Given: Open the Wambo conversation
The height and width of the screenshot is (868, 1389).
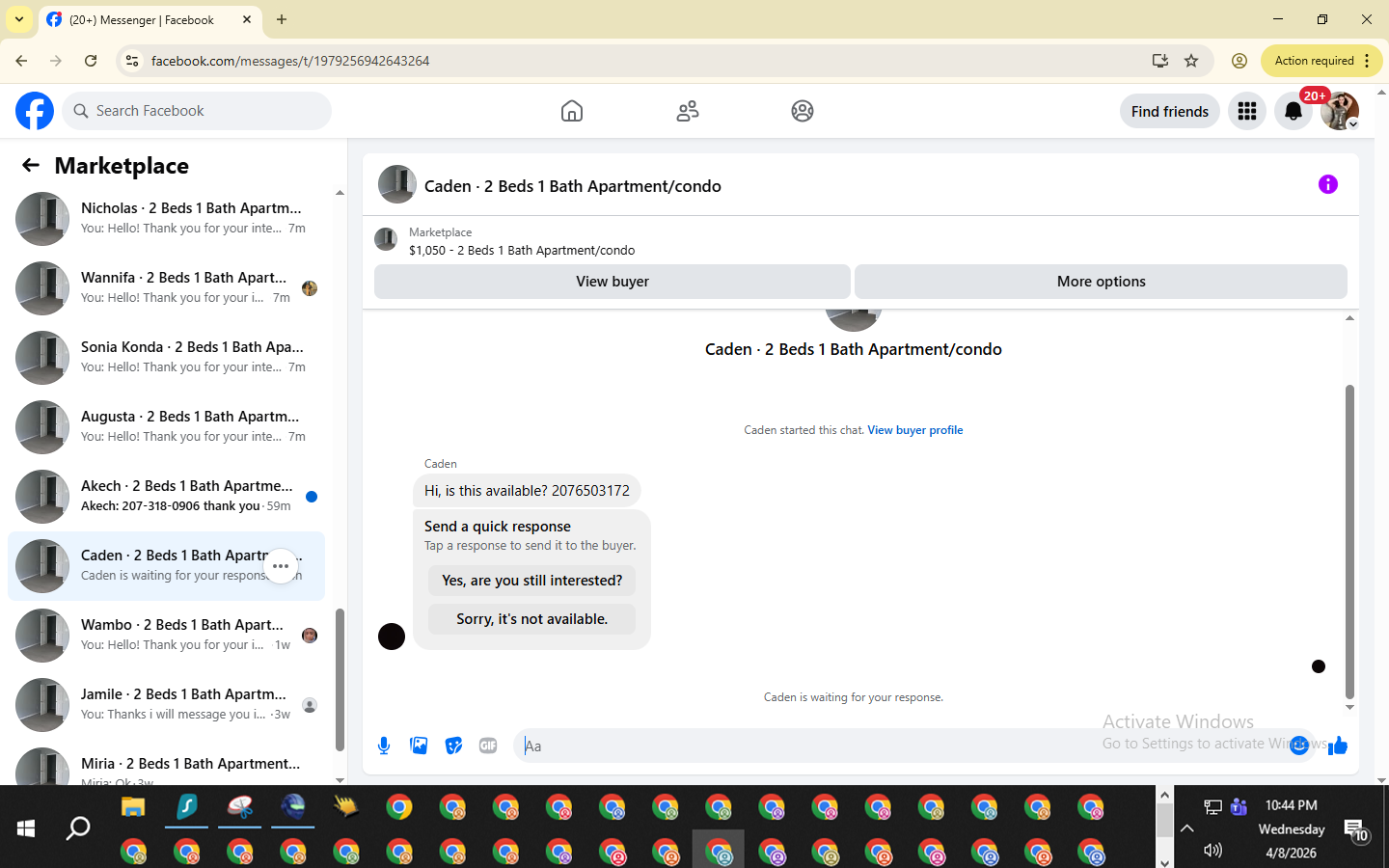Looking at the screenshot, I should [166, 636].
